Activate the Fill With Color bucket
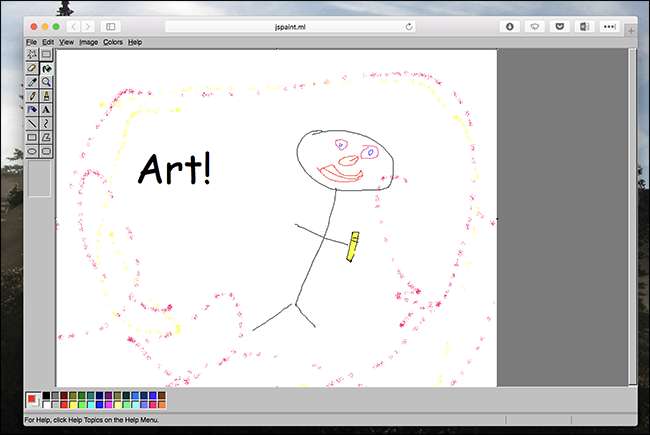The image size is (650, 435). click(x=46, y=68)
